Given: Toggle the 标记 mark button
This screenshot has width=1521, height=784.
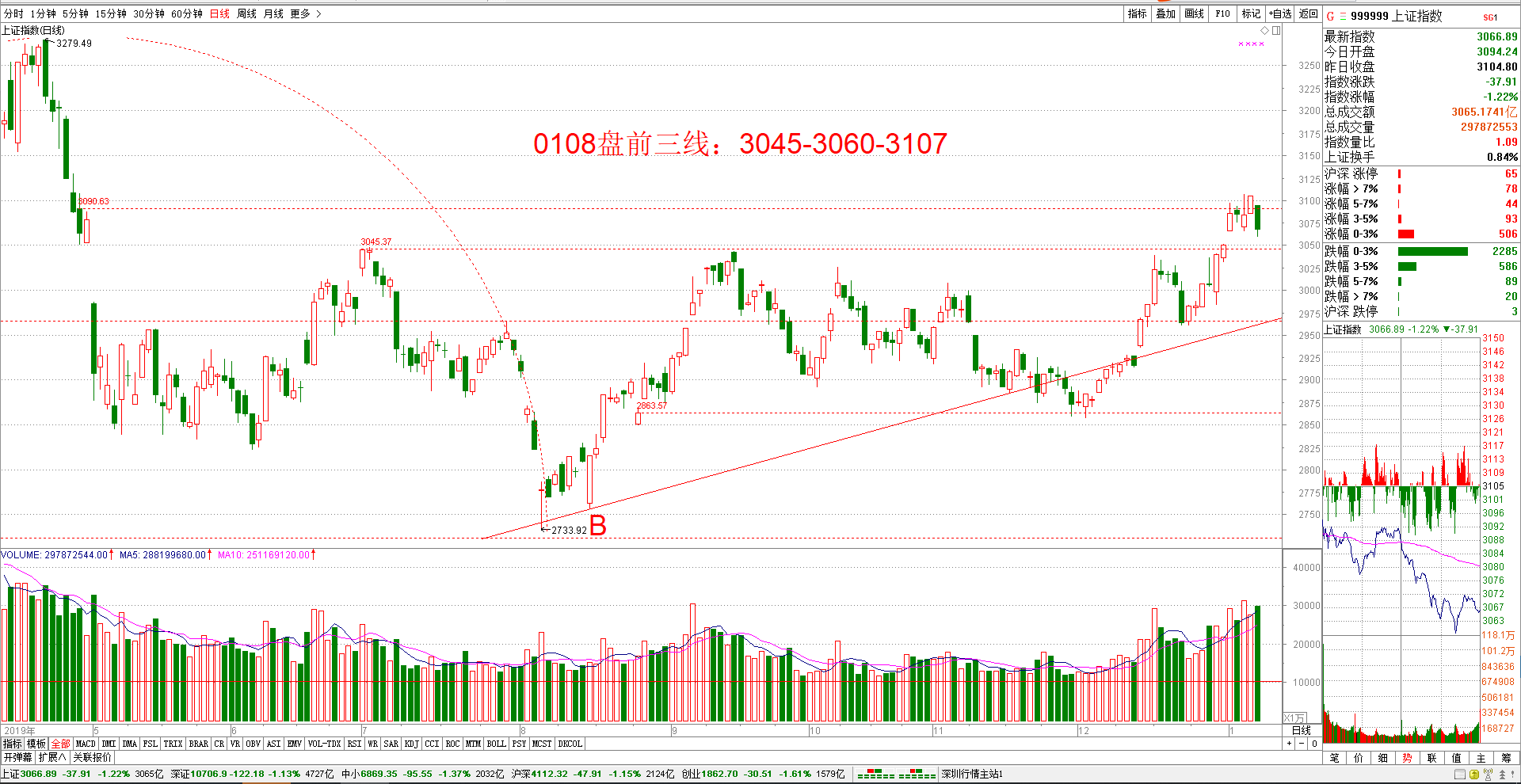Looking at the screenshot, I should [x=1251, y=13].
